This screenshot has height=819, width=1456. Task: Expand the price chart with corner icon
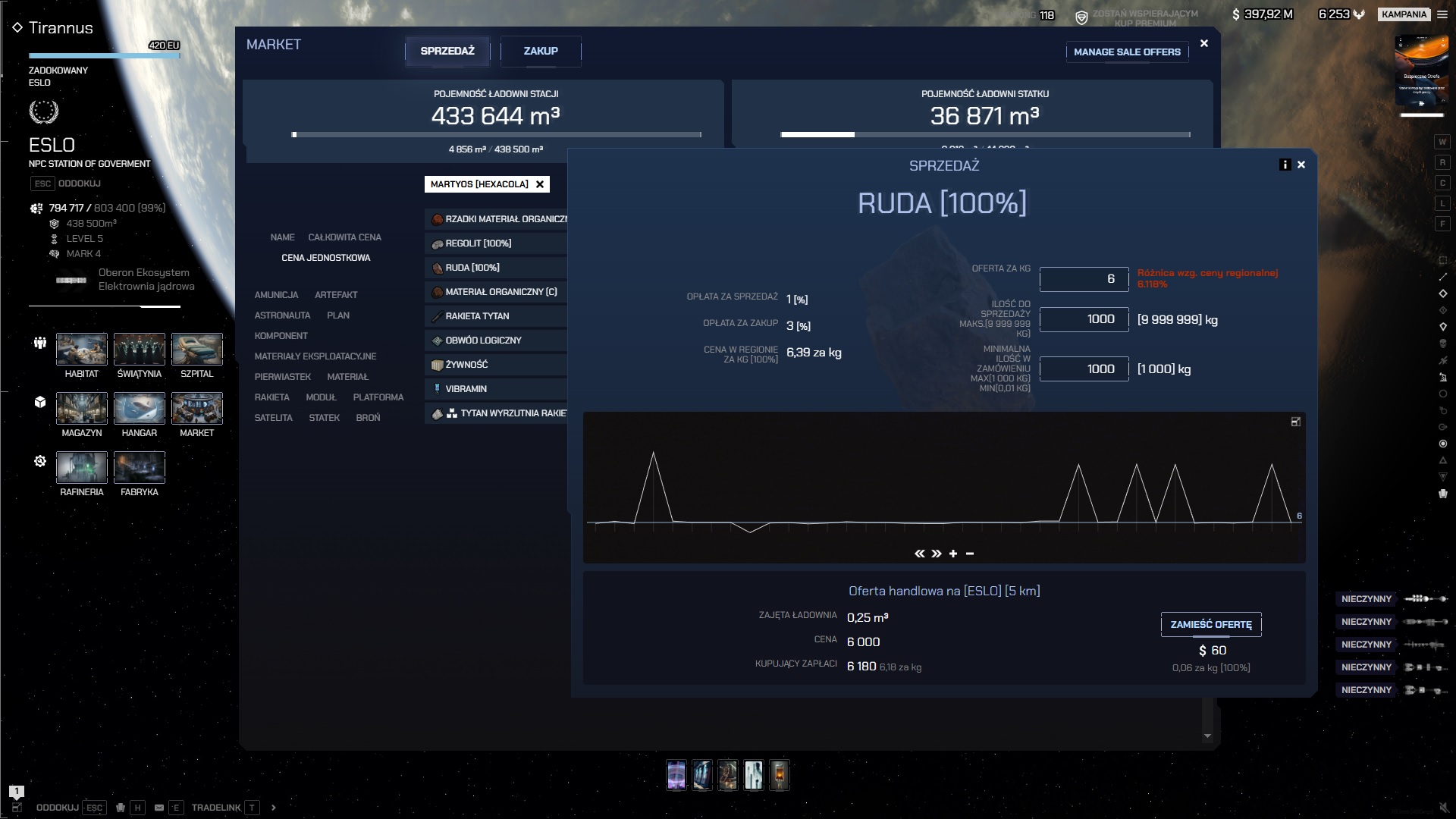1295,422
